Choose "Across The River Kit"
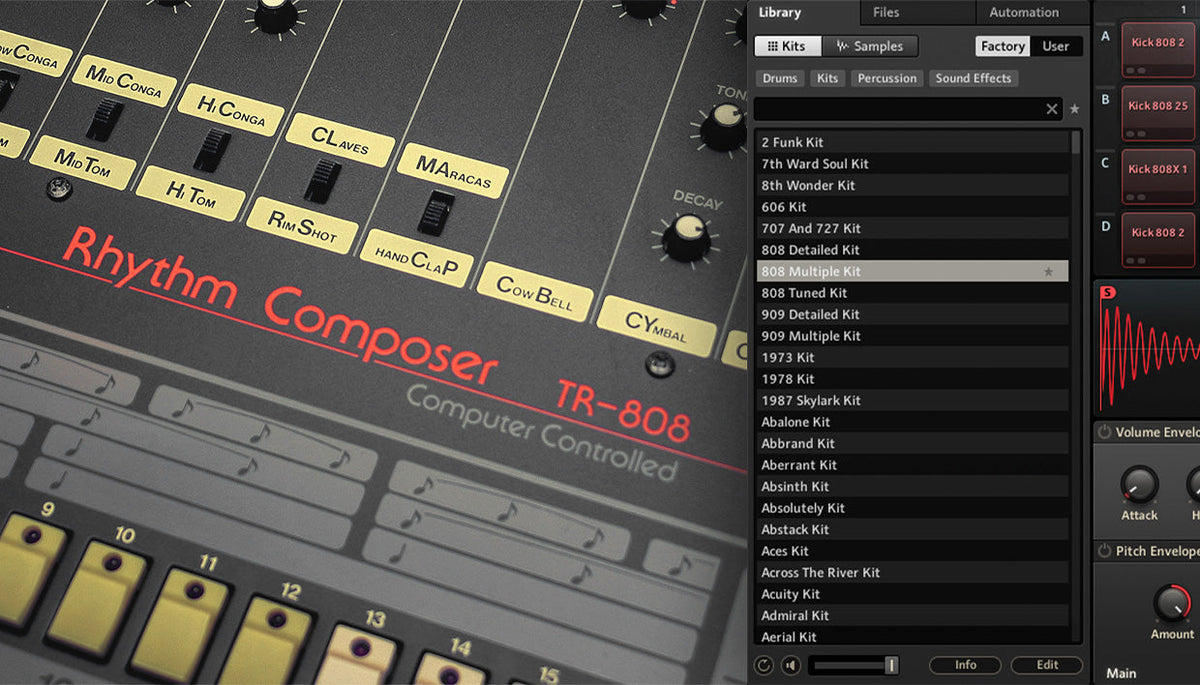This screenshot has height=685, width=1200. [x=912, y=572]
